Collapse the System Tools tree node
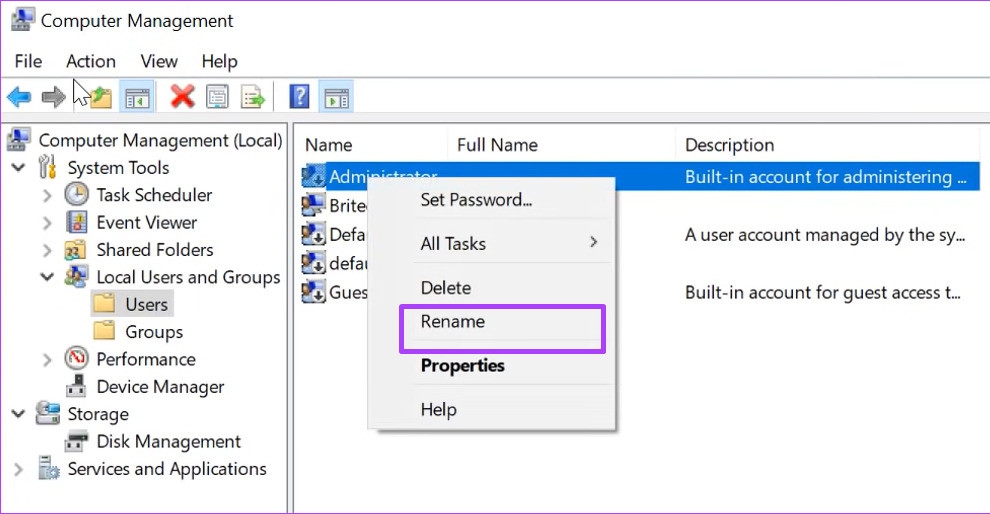This screenshot has height=514, width=990. point(18,168)
